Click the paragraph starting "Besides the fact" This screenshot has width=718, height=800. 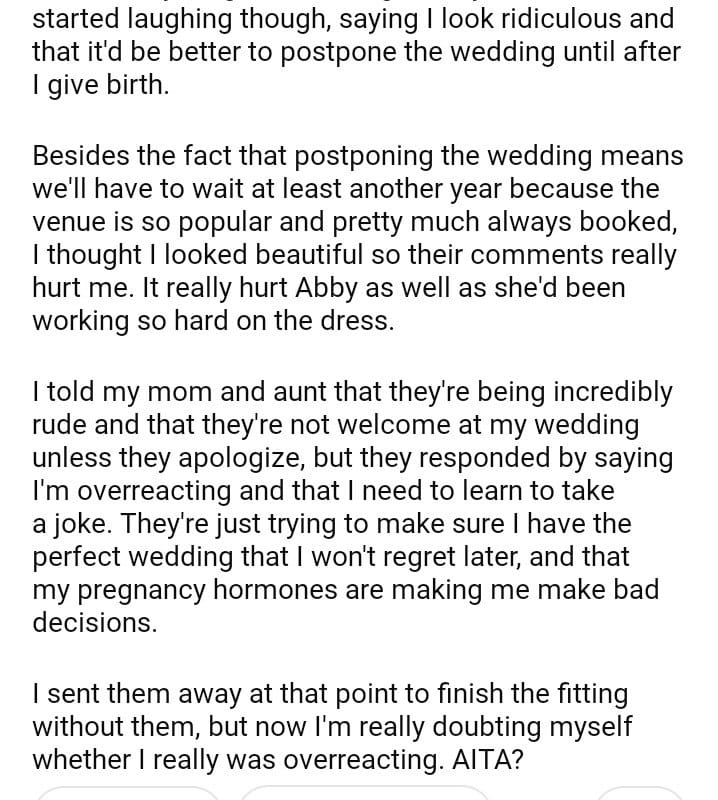pyautogui.click(x=356, y=238)
